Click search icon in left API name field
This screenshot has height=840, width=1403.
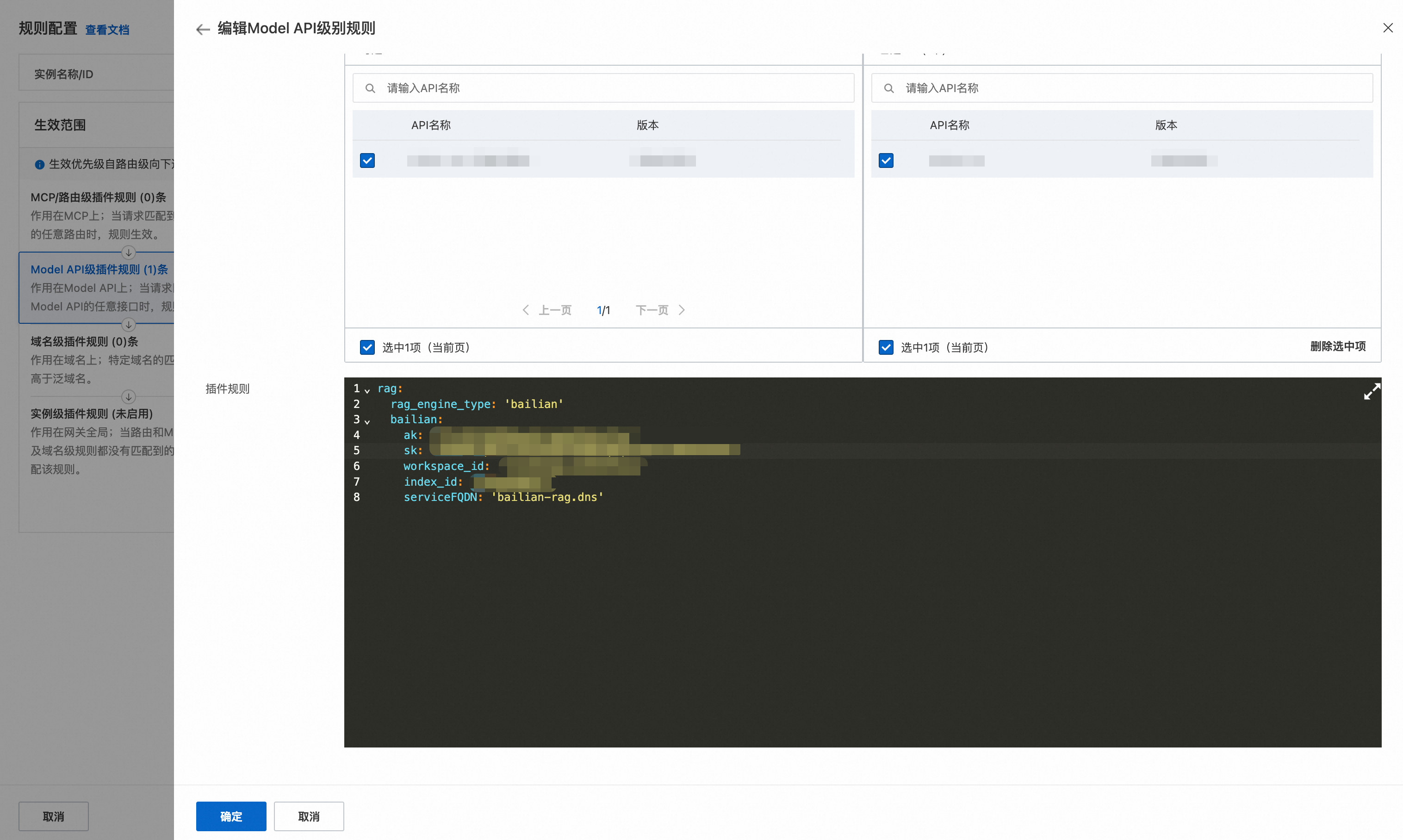pos(370,88)
